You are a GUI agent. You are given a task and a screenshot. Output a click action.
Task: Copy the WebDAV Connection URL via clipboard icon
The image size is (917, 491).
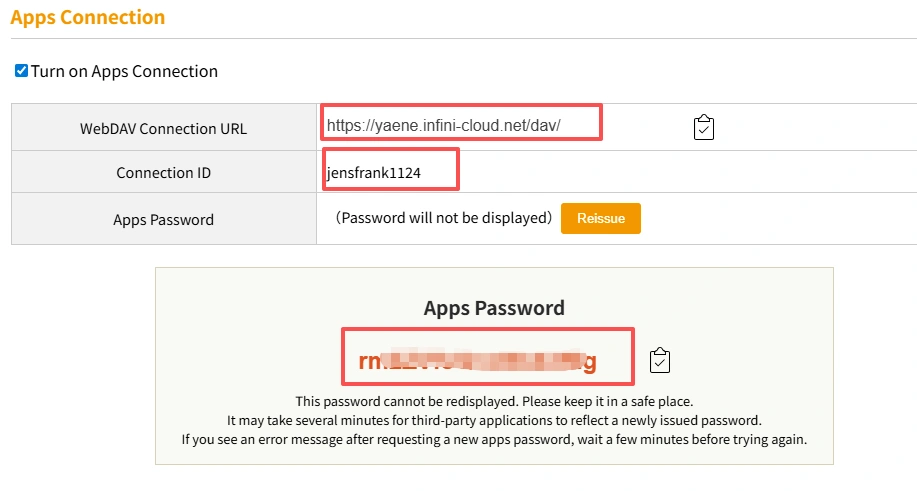(703, 128)
